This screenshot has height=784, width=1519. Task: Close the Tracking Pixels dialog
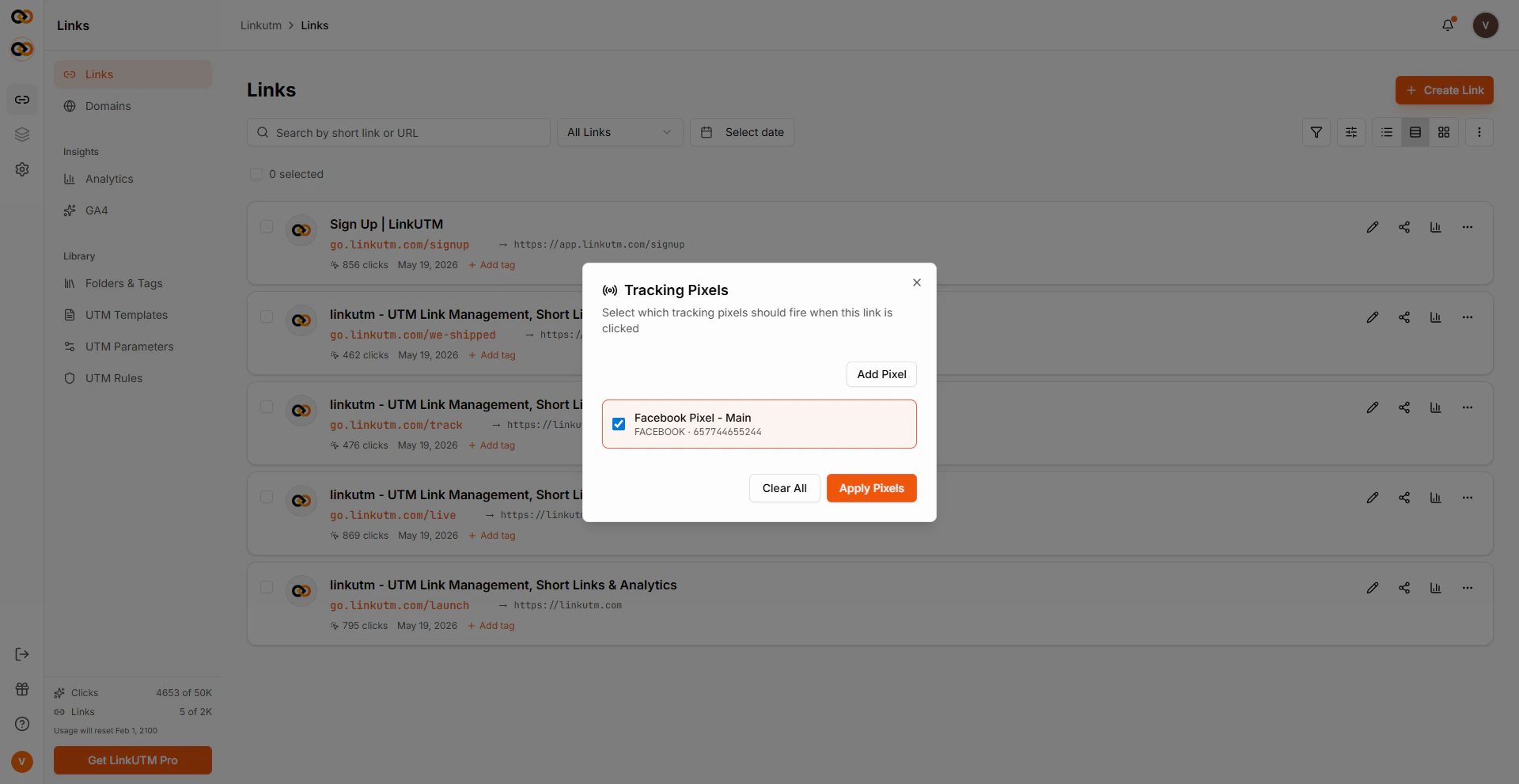coord(916,282)
